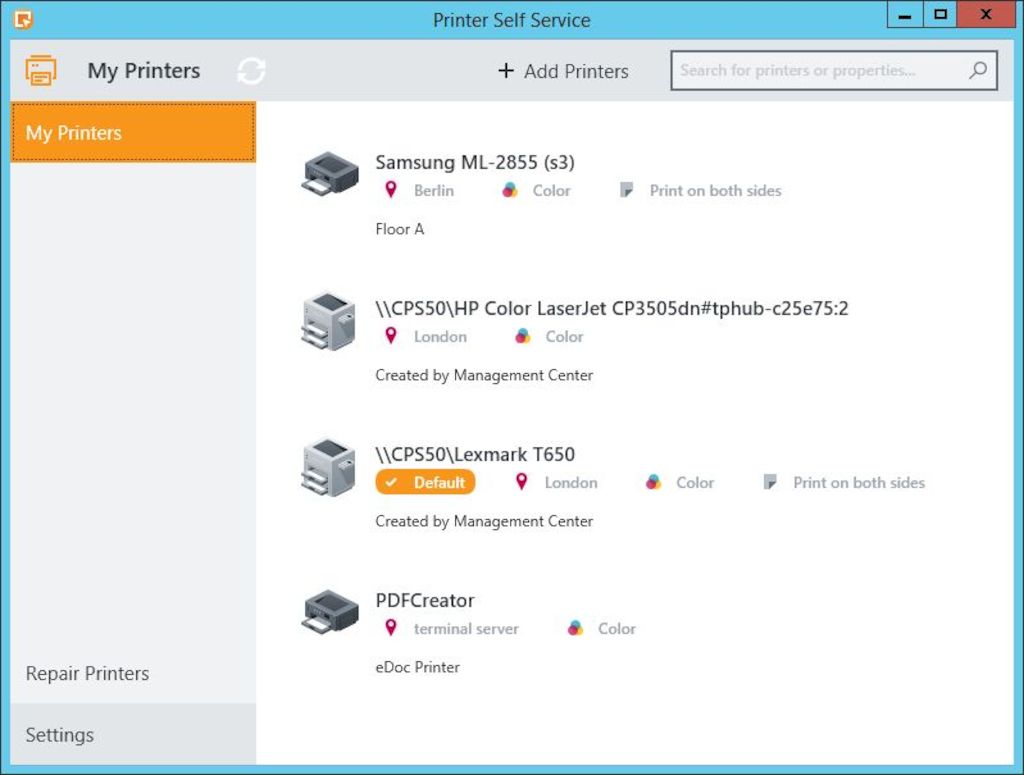Click the HP Color LaserJet printer icon
Image resolution: width=1024 pixels, height=775 pixels.
click(x=329, y=321)
